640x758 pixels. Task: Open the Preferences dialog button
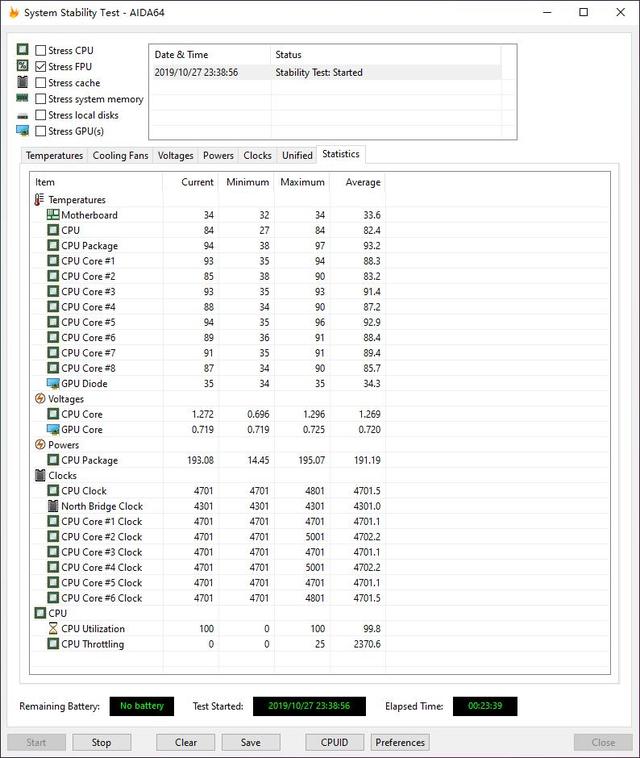(400, 743)
